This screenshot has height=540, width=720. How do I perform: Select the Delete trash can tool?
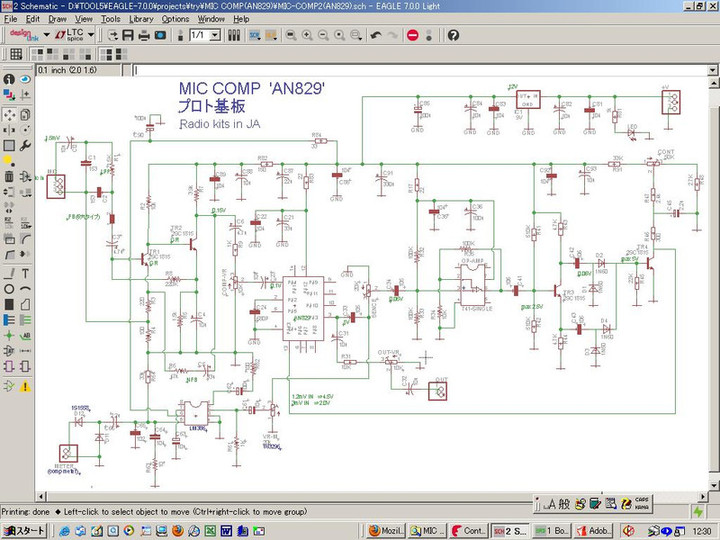tap(9, 177)
